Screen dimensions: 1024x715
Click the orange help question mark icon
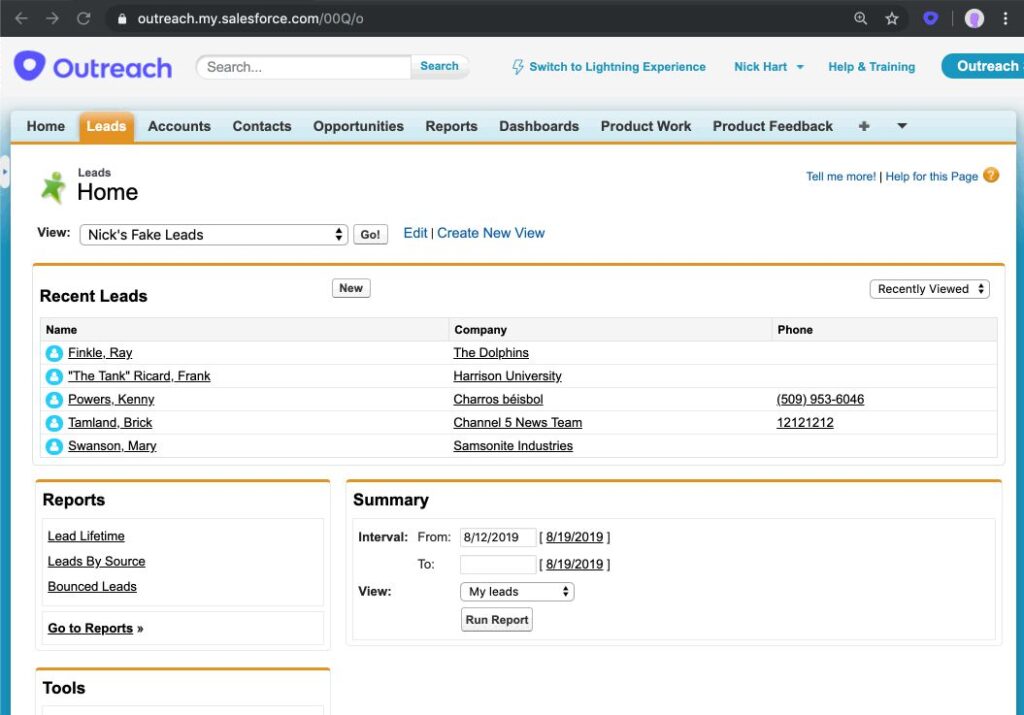click(x=991, y=176)
